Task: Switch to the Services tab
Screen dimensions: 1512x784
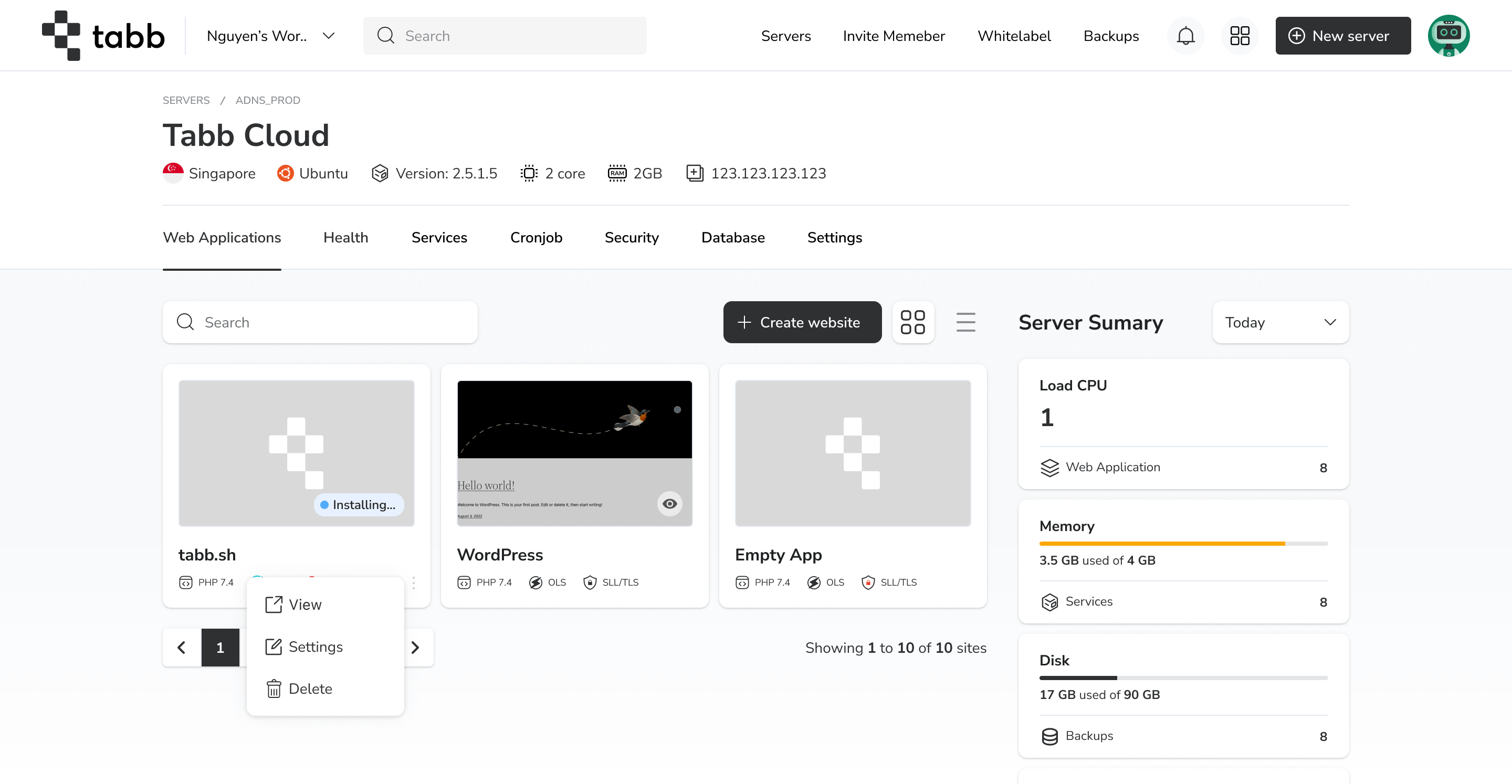Action: (439, 237)
